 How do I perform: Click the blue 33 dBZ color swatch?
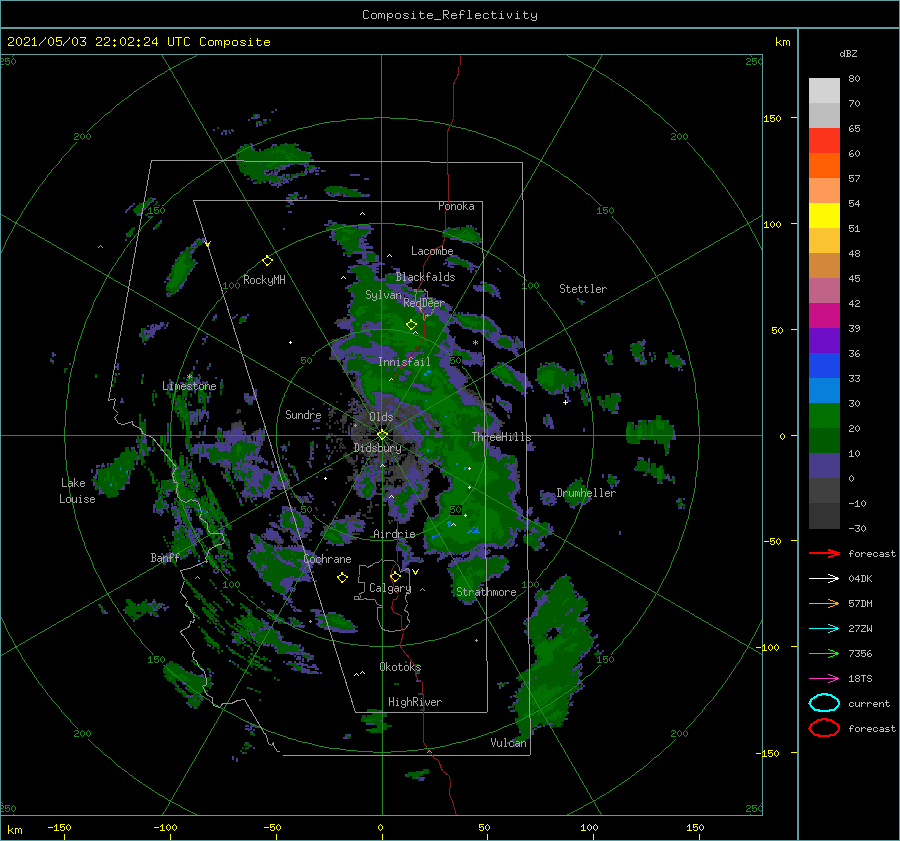(x=824, y=366)
